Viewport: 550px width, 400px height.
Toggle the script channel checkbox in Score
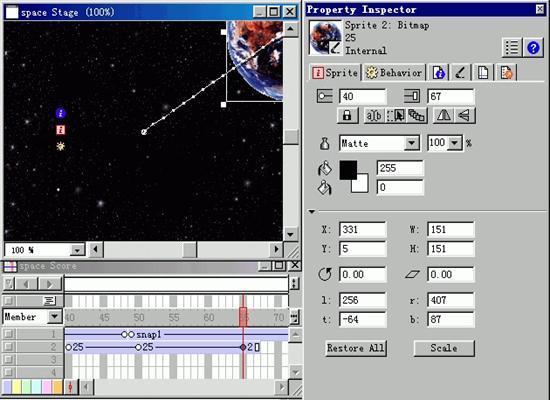pos(9,301)
